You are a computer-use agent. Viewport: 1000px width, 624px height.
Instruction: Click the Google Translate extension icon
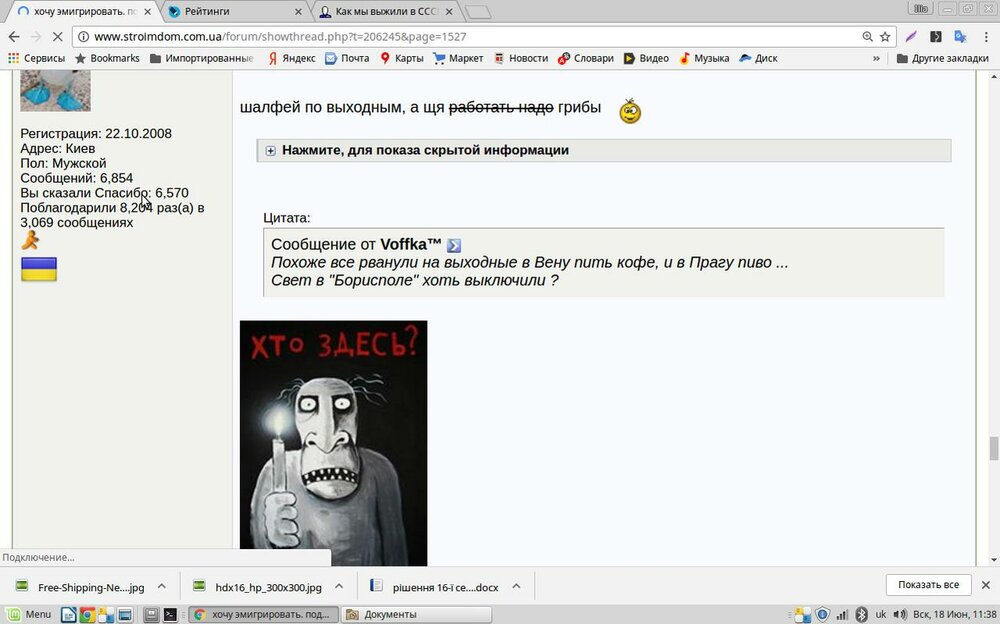coord(960,37)
